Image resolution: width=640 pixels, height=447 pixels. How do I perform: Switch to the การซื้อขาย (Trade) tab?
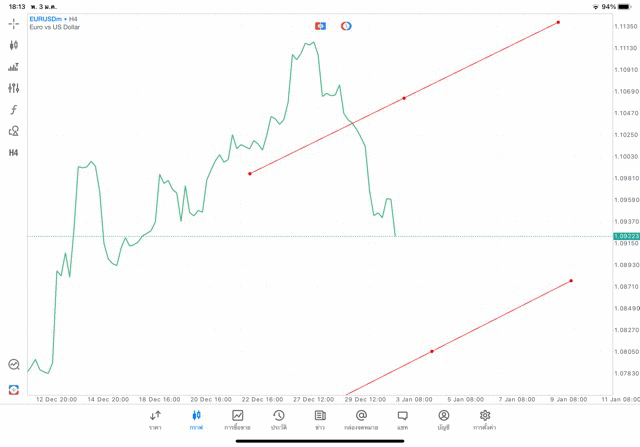(238, 420)
